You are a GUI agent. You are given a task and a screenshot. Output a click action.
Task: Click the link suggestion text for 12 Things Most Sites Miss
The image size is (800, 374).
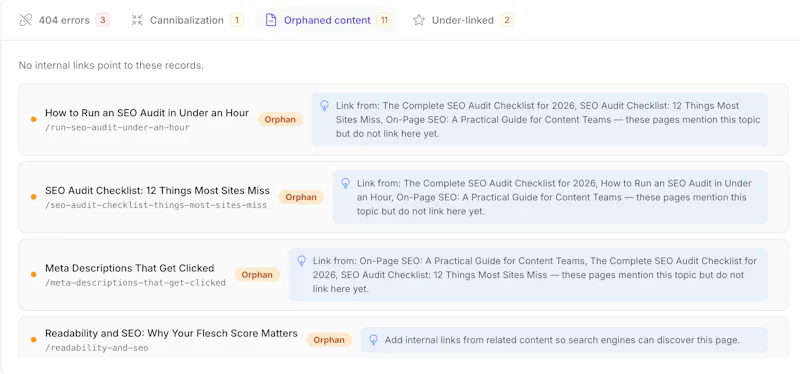point(555,197)
